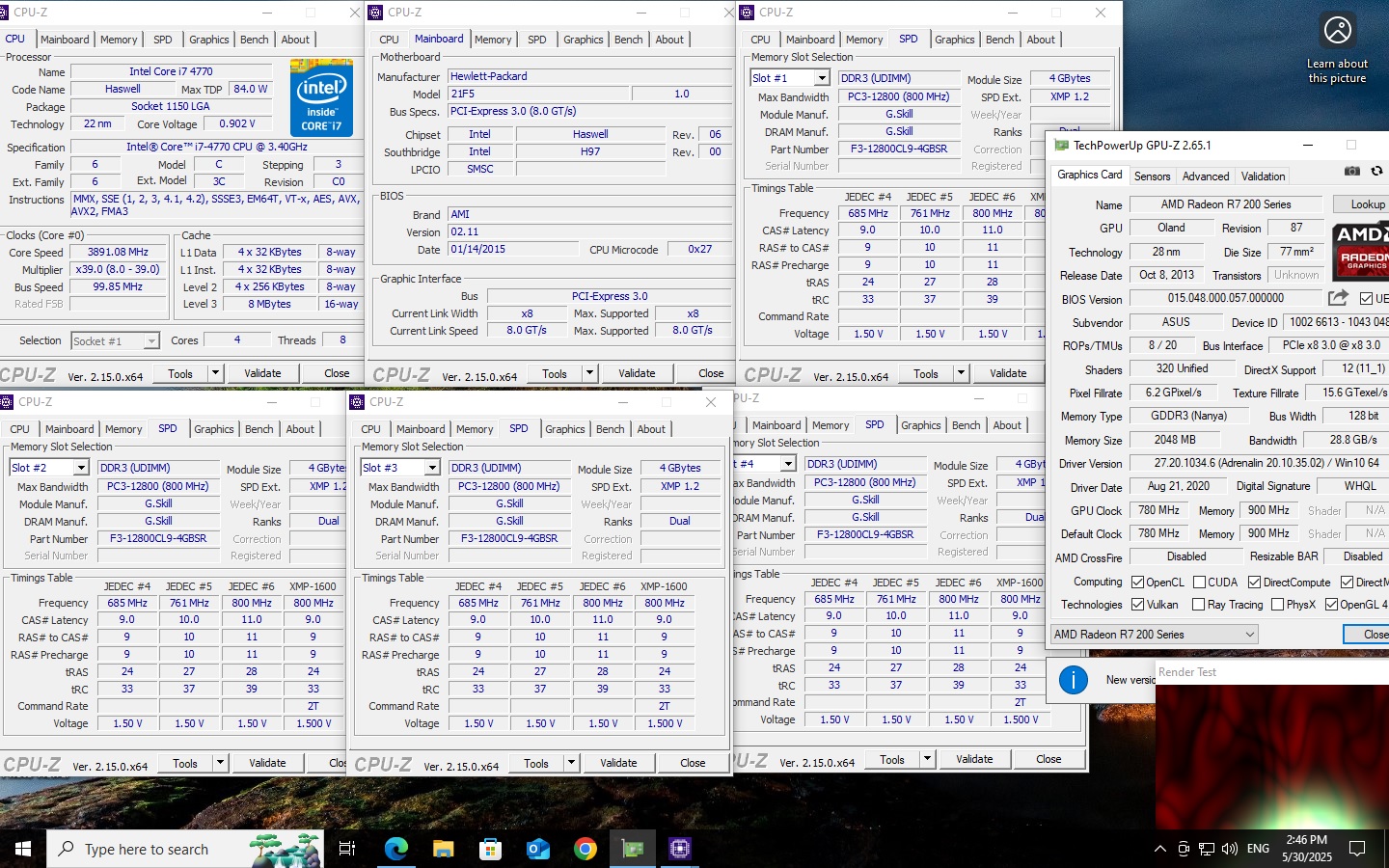This screenshot has width=1389, height=868.
Task: Click the ENG language indicator
Action: click(x=1258, y=849)
